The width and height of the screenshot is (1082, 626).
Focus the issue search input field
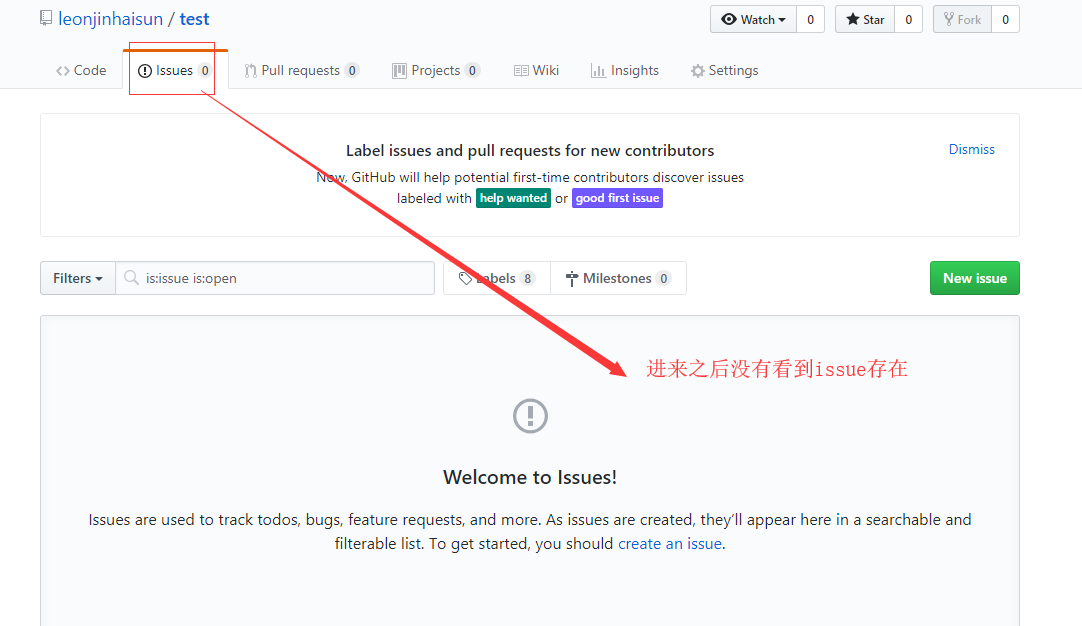coord(275,278)
